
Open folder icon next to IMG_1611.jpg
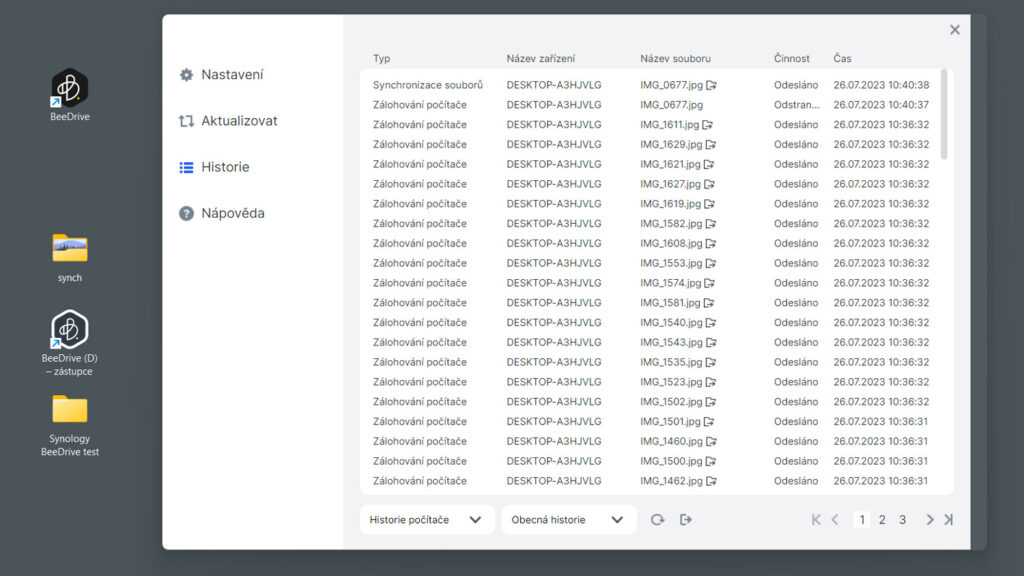(x=708, y=125)
